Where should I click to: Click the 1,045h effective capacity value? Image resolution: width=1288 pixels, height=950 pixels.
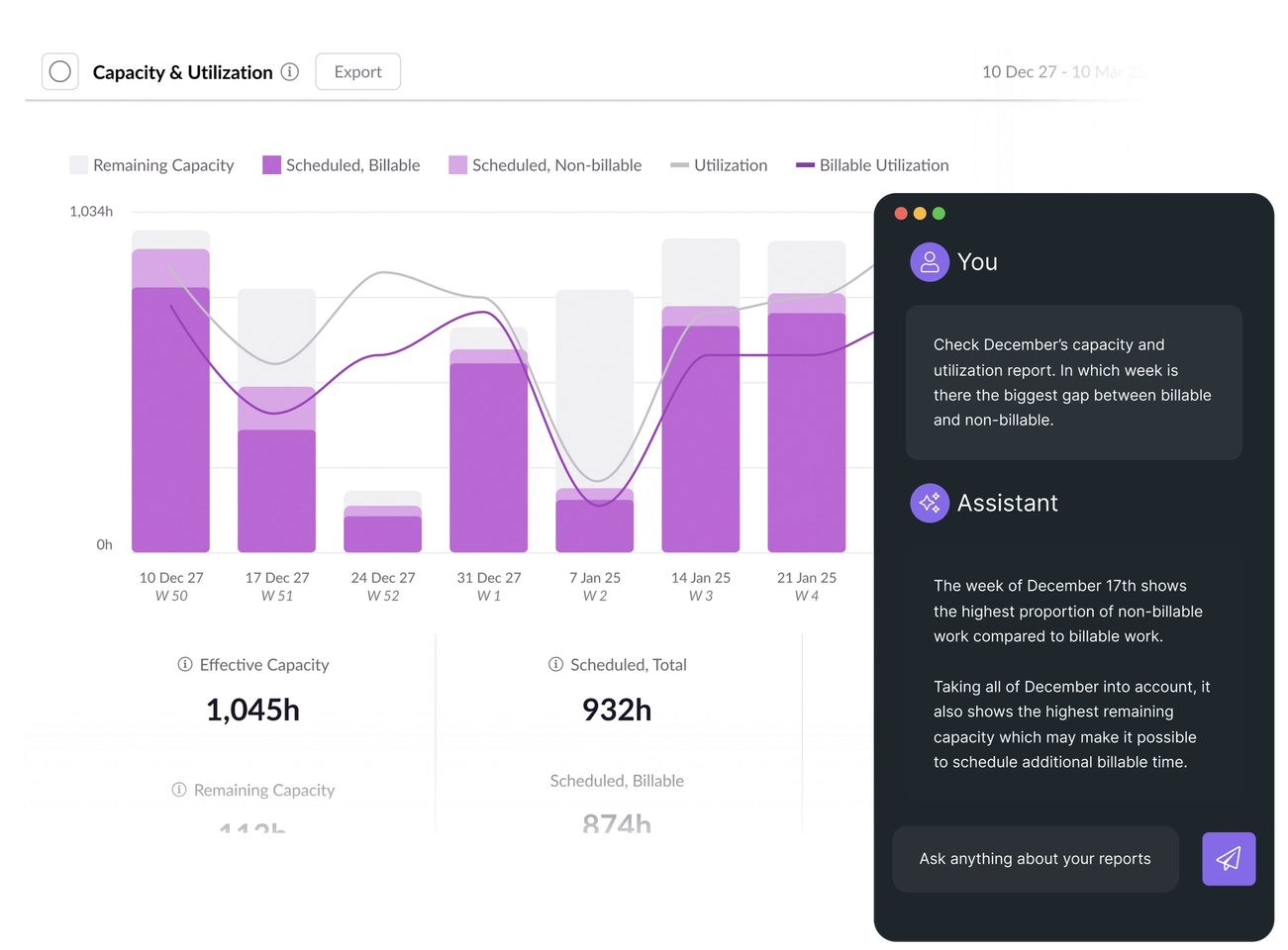[x=252, y=710]
